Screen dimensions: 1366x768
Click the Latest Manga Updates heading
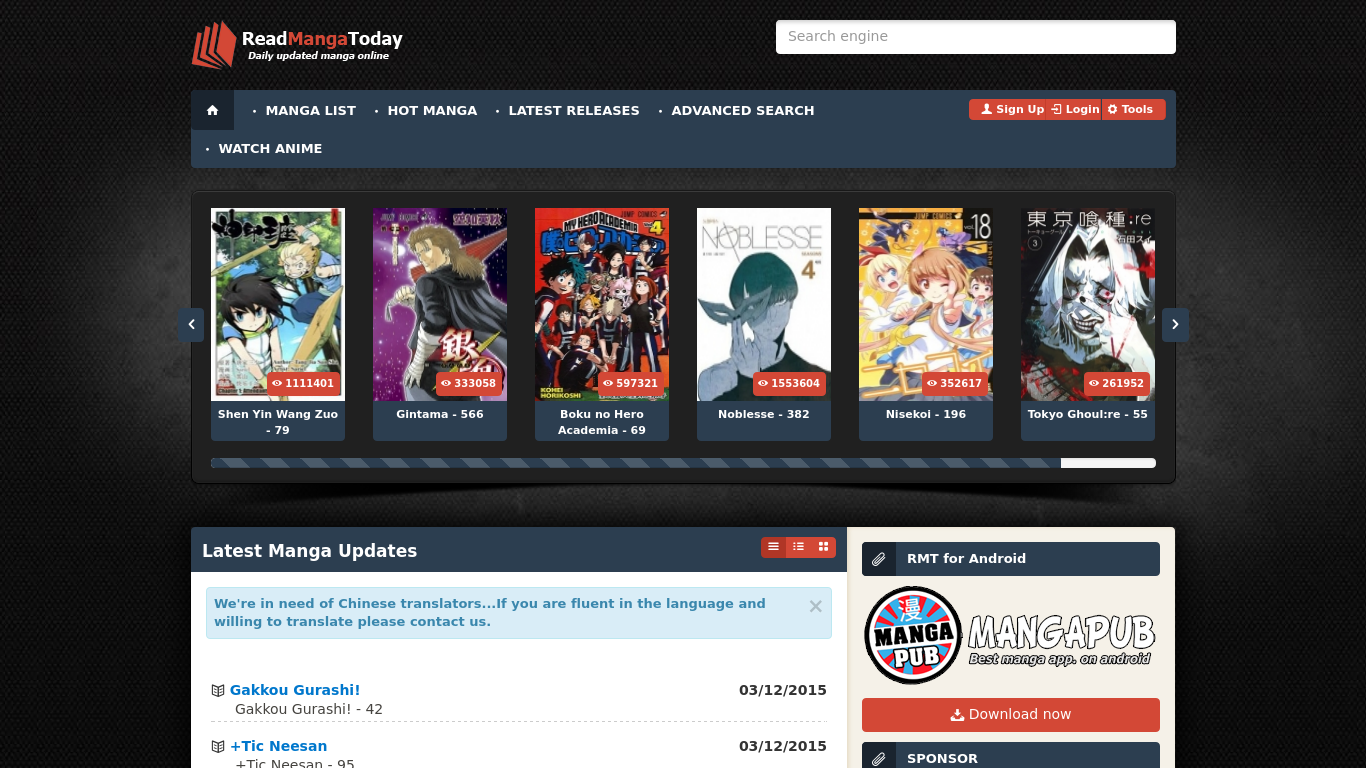pyautogui.click(x=310, y=551)
